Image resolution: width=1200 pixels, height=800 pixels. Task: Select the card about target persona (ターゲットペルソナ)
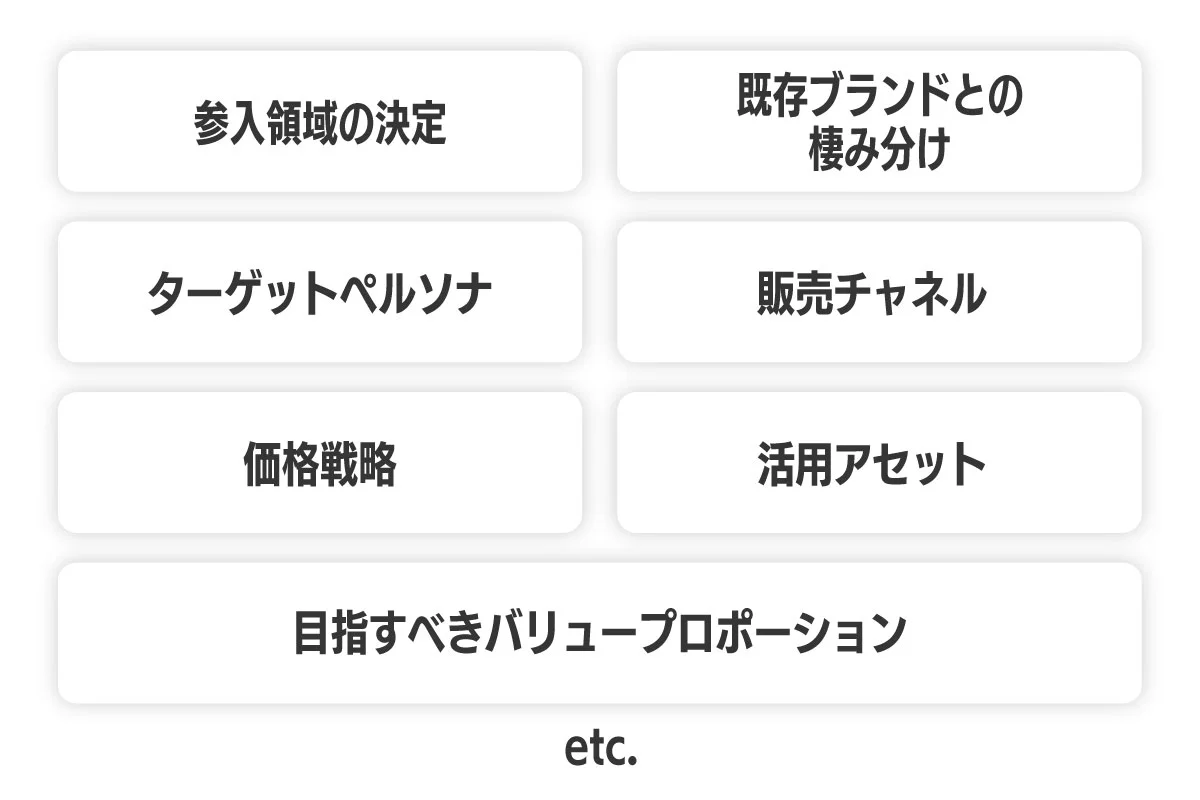click(x=320, y=292)
